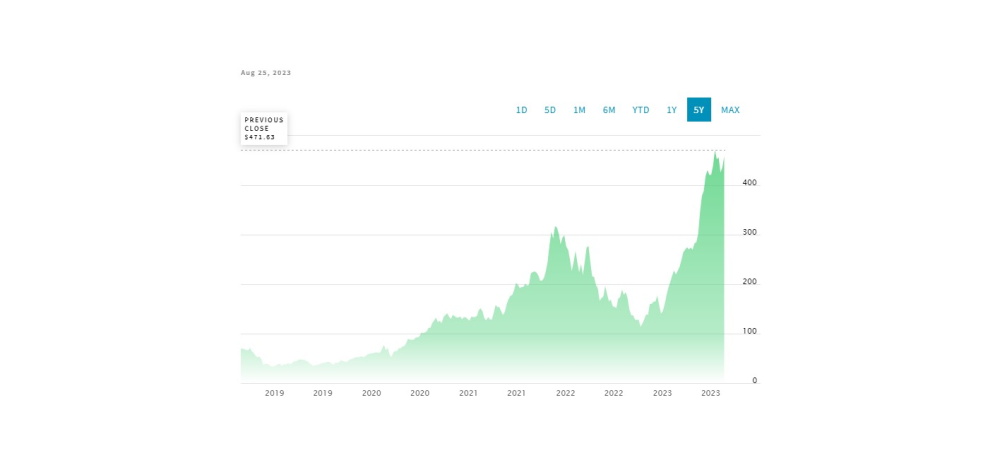The height and width of the screenshot is (475, 1000).
Task: Select the 6M range option
Action: click(x=609, y=110)
